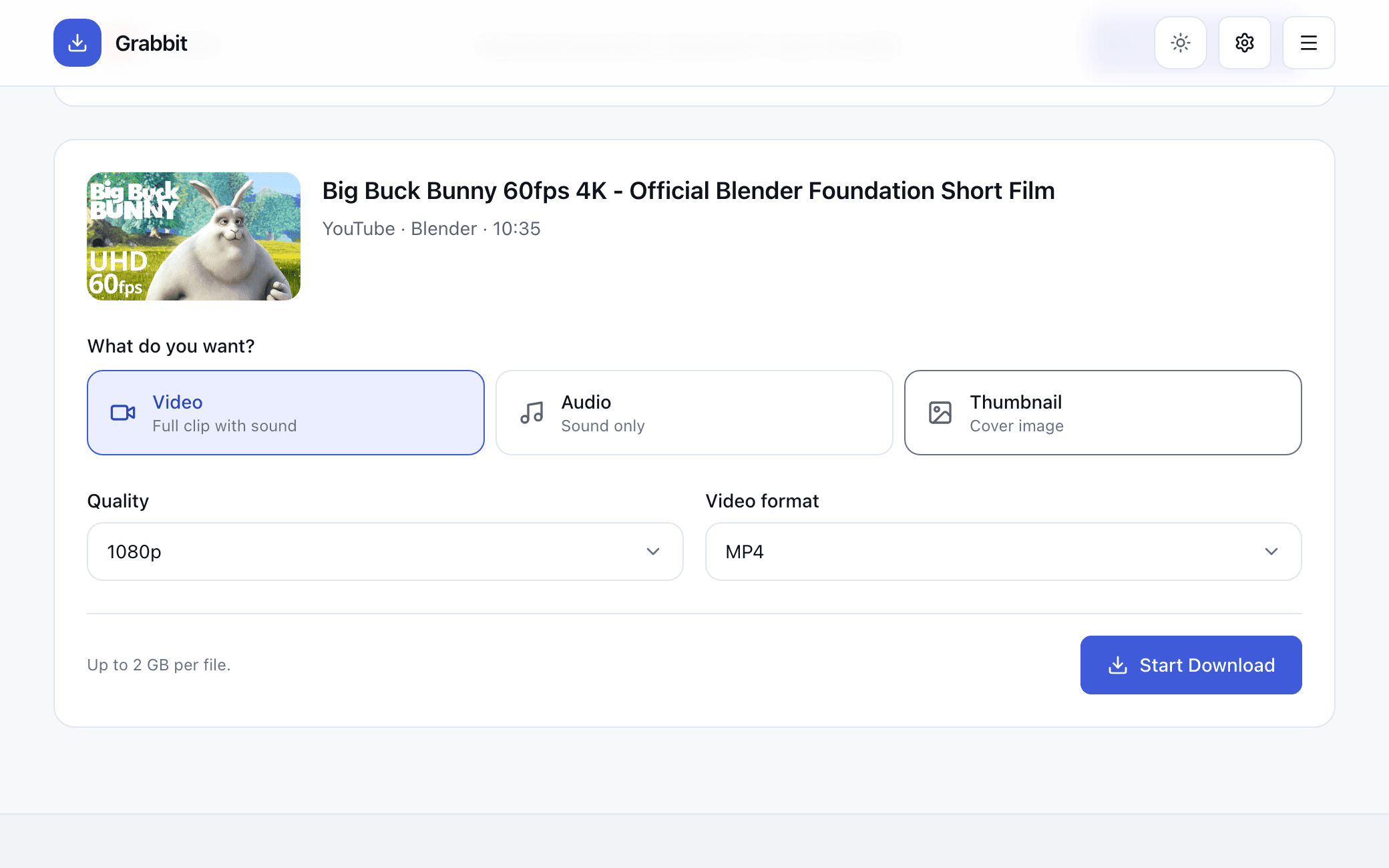This screenshot has width=1389, height=868.
Task: Click the Big Buck Bunny thumbnail image
Action: [x=194, y=236]
